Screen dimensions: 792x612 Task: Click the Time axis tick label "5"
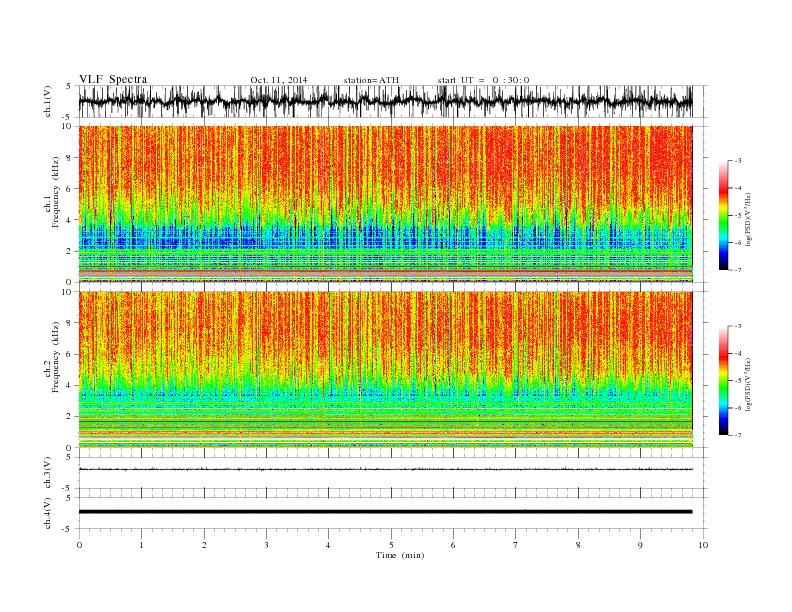point(391,545)
